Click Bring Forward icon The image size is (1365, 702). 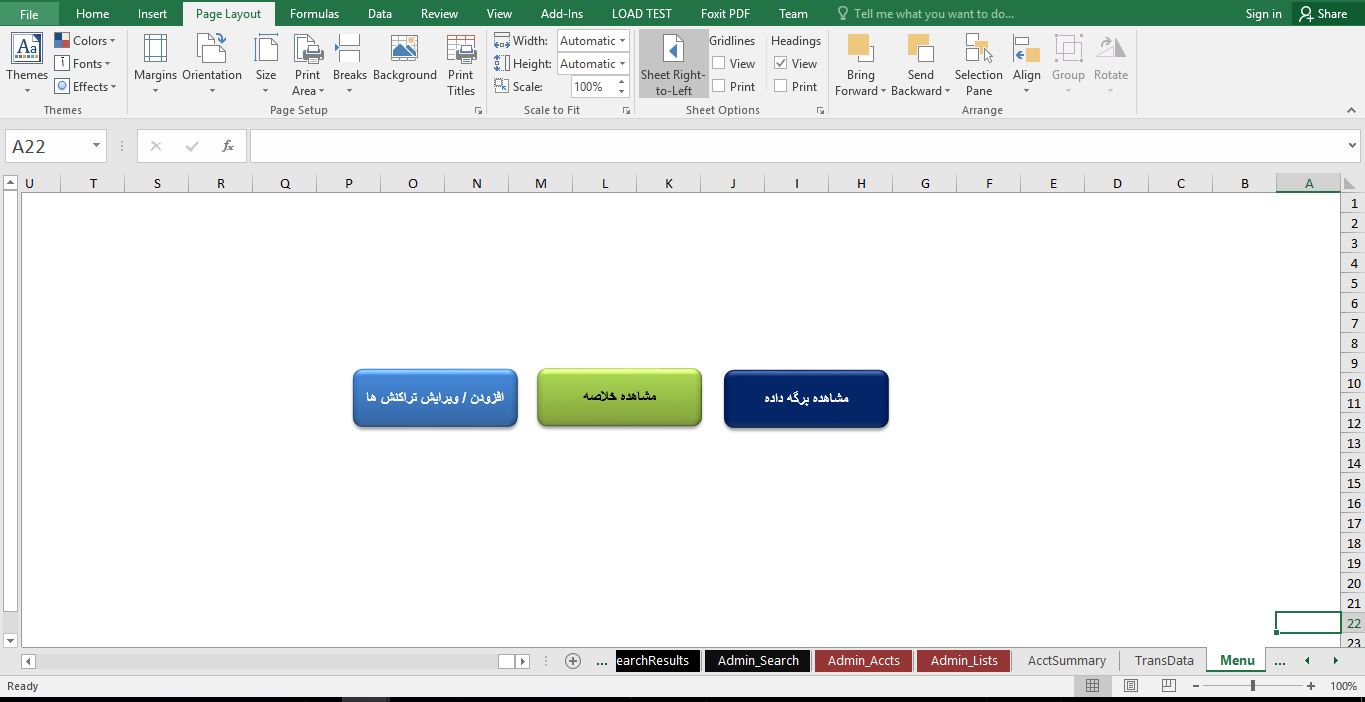pos(859,49)
